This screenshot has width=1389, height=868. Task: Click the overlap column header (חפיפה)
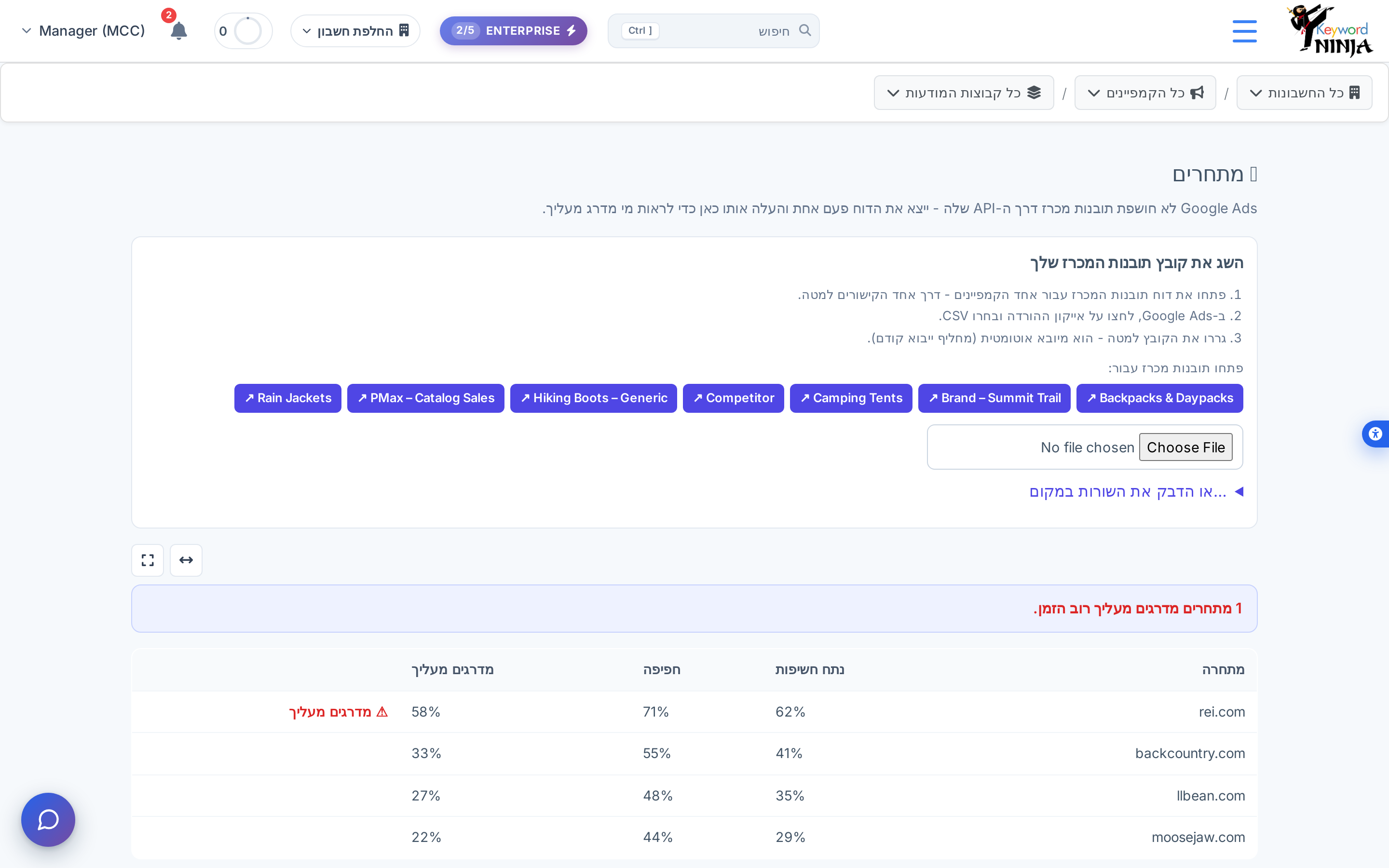tap(662, 669)
